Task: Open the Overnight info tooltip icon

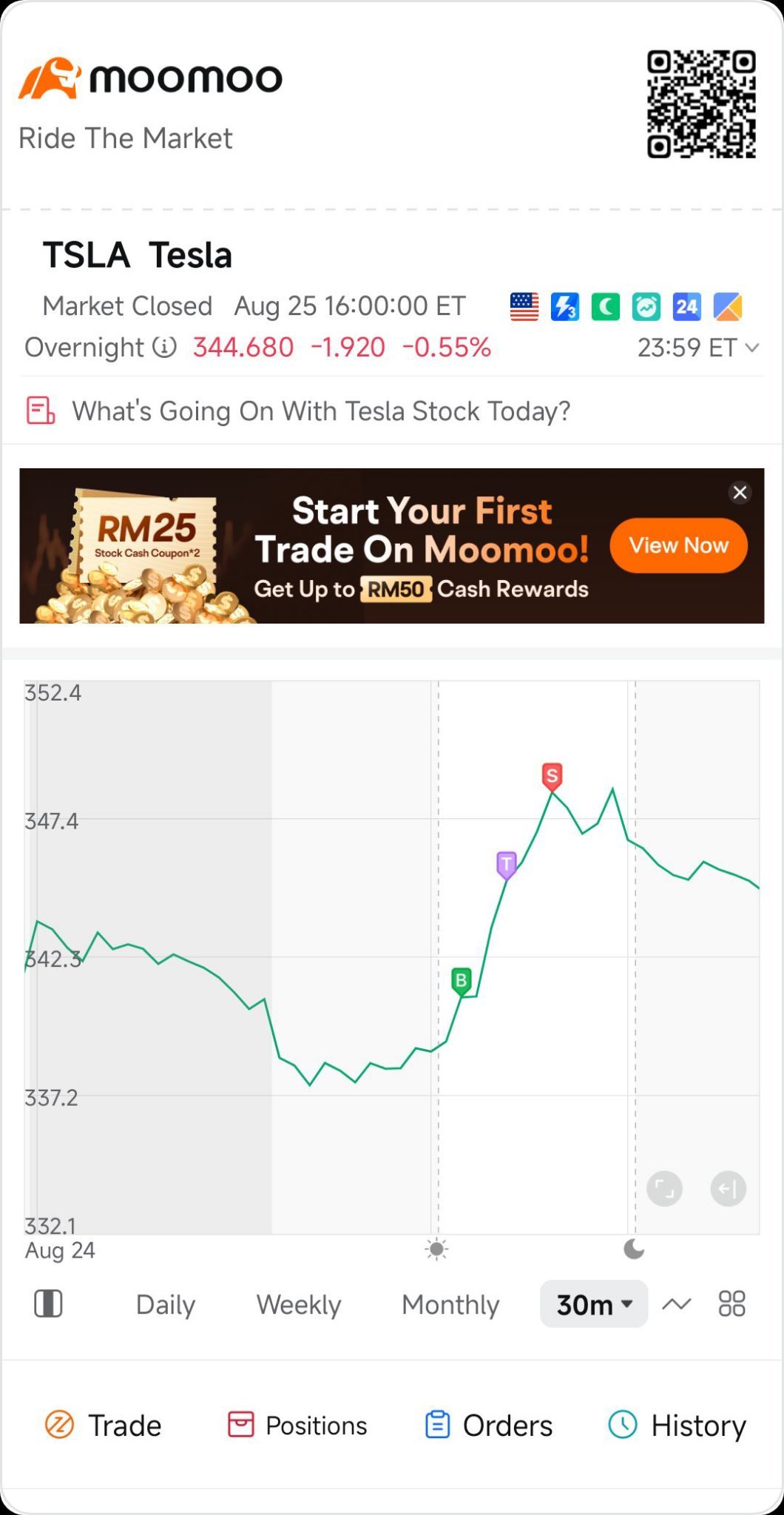Action: [165, 347]
